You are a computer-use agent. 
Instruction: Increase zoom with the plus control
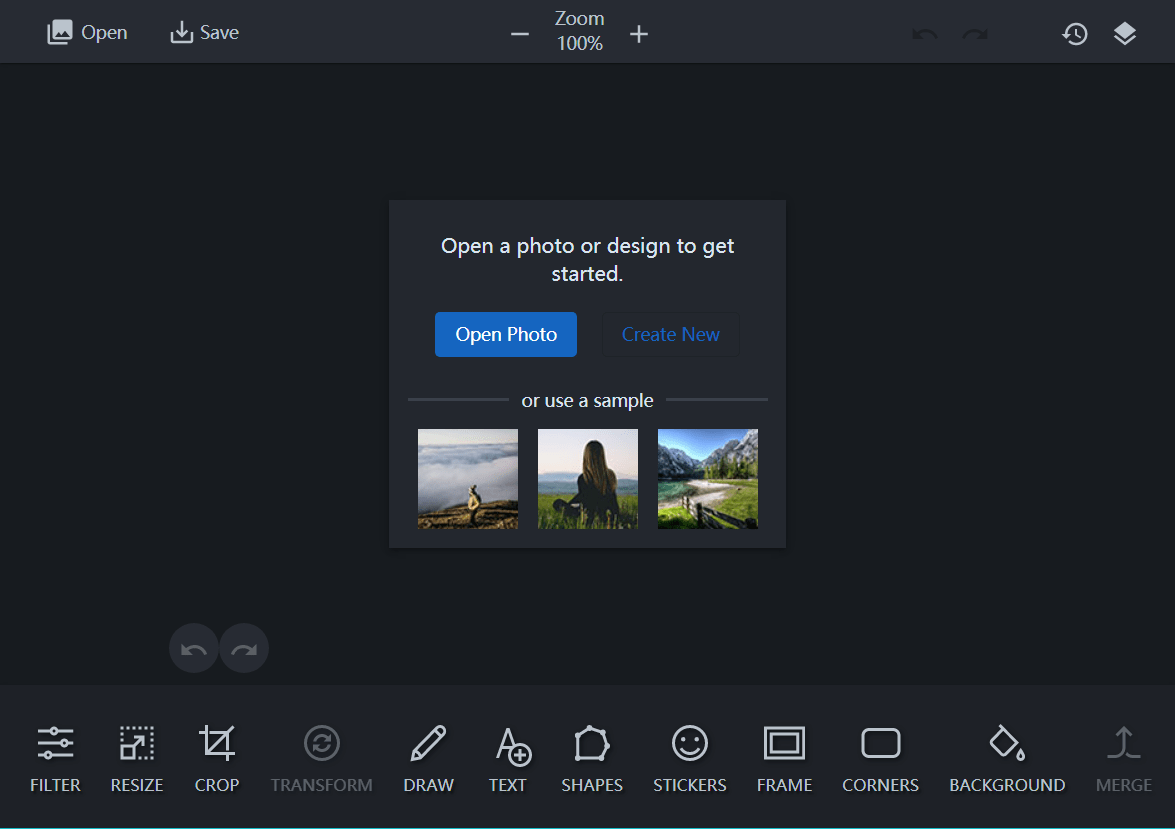638,33
